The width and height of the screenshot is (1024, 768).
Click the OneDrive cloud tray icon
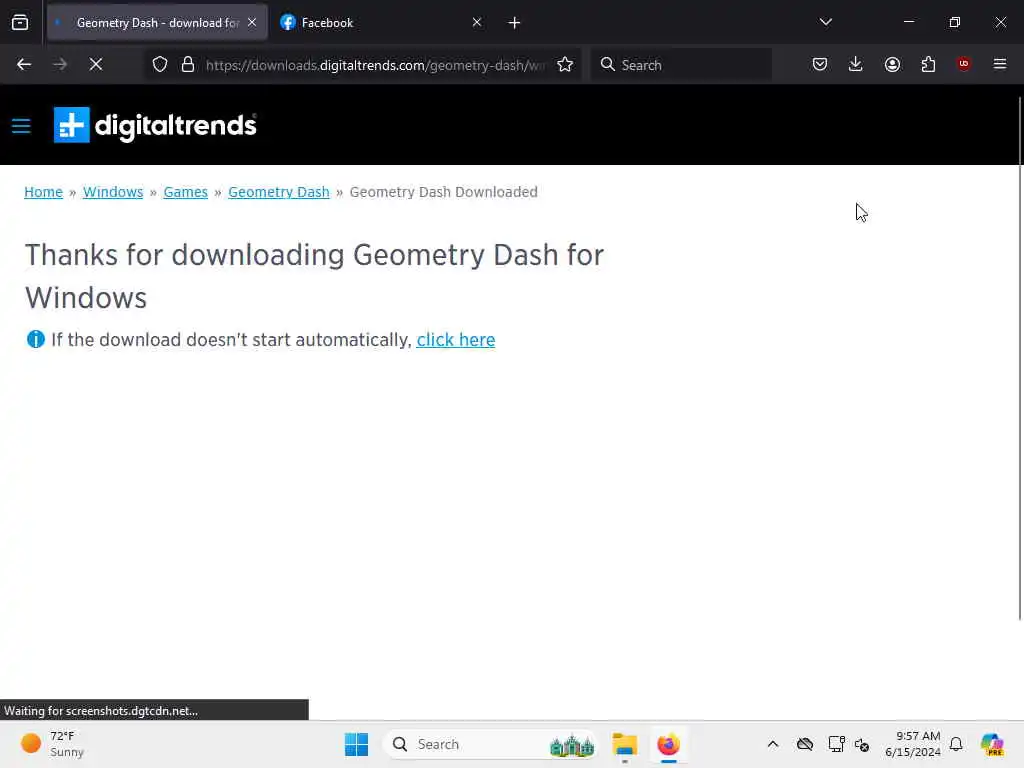pos(805,744)
